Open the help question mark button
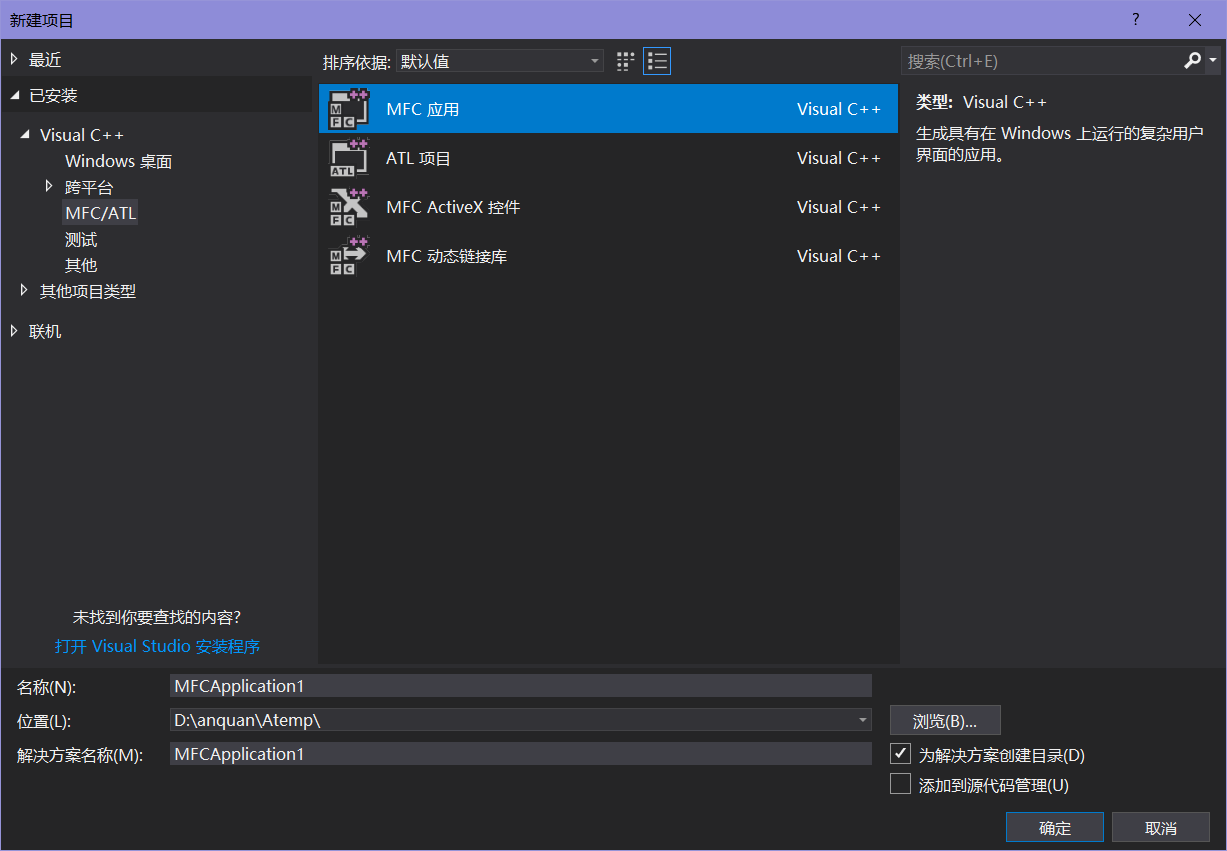The image size is (1227, 851). coord(1136,20)
